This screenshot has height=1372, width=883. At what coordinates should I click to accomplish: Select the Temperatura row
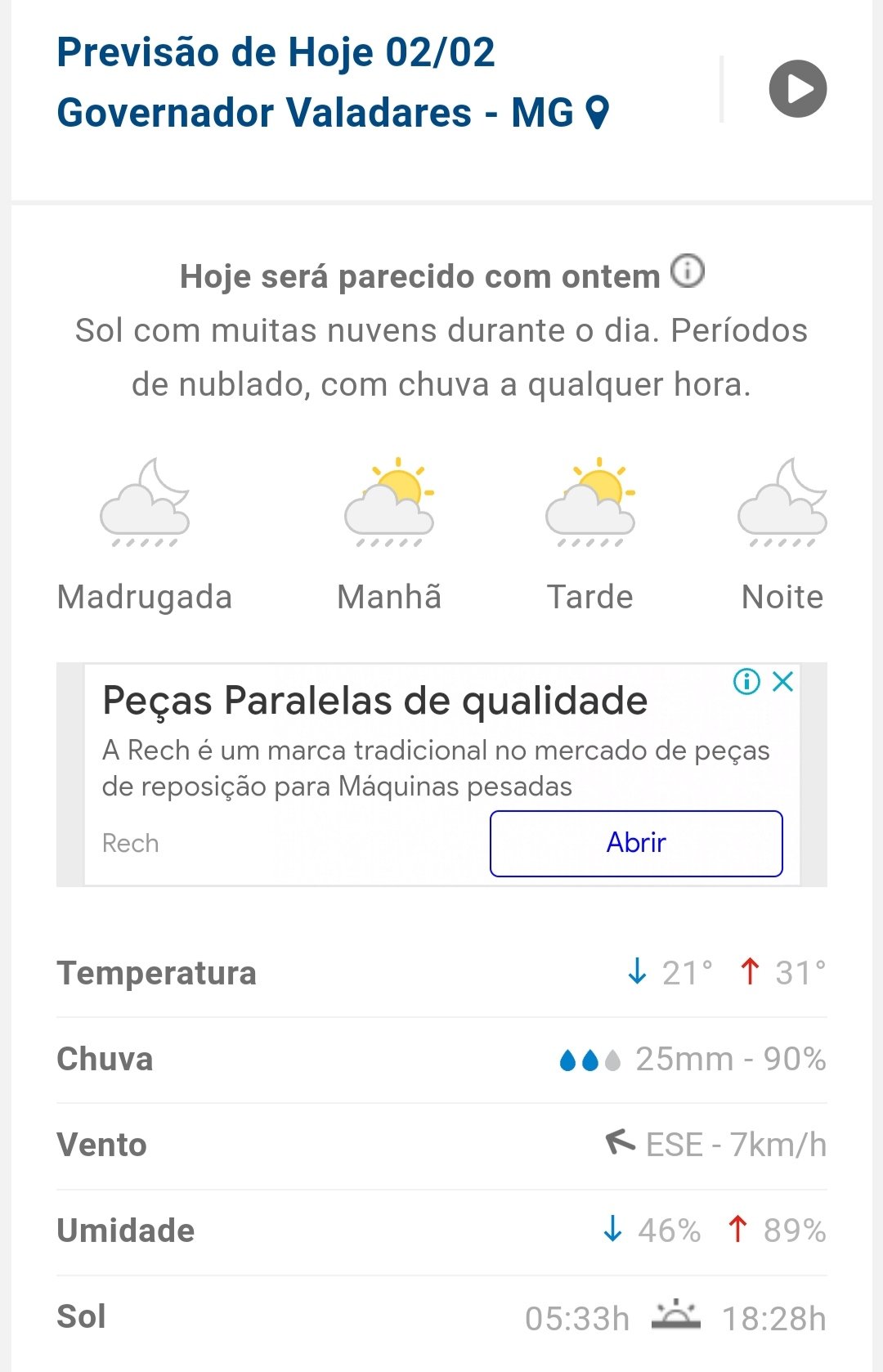coord(441,973)
